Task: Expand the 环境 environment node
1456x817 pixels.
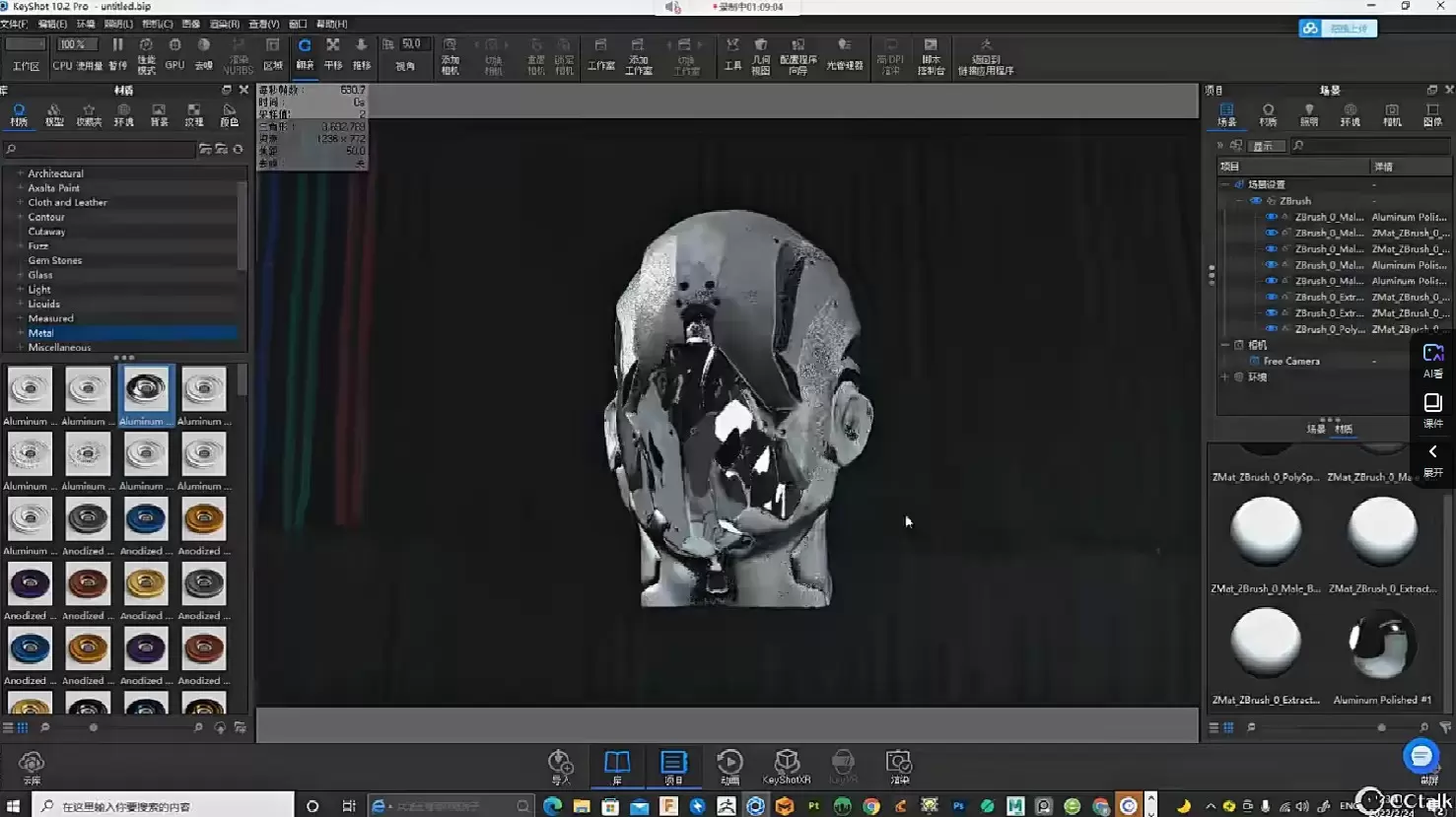Action: click(x=1225, y=376)
